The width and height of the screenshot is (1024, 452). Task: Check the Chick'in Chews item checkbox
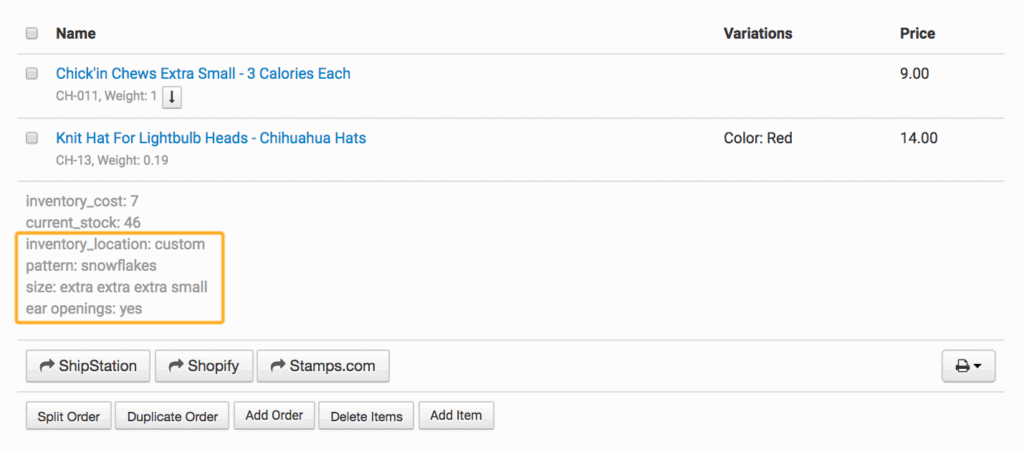(32, 74)
